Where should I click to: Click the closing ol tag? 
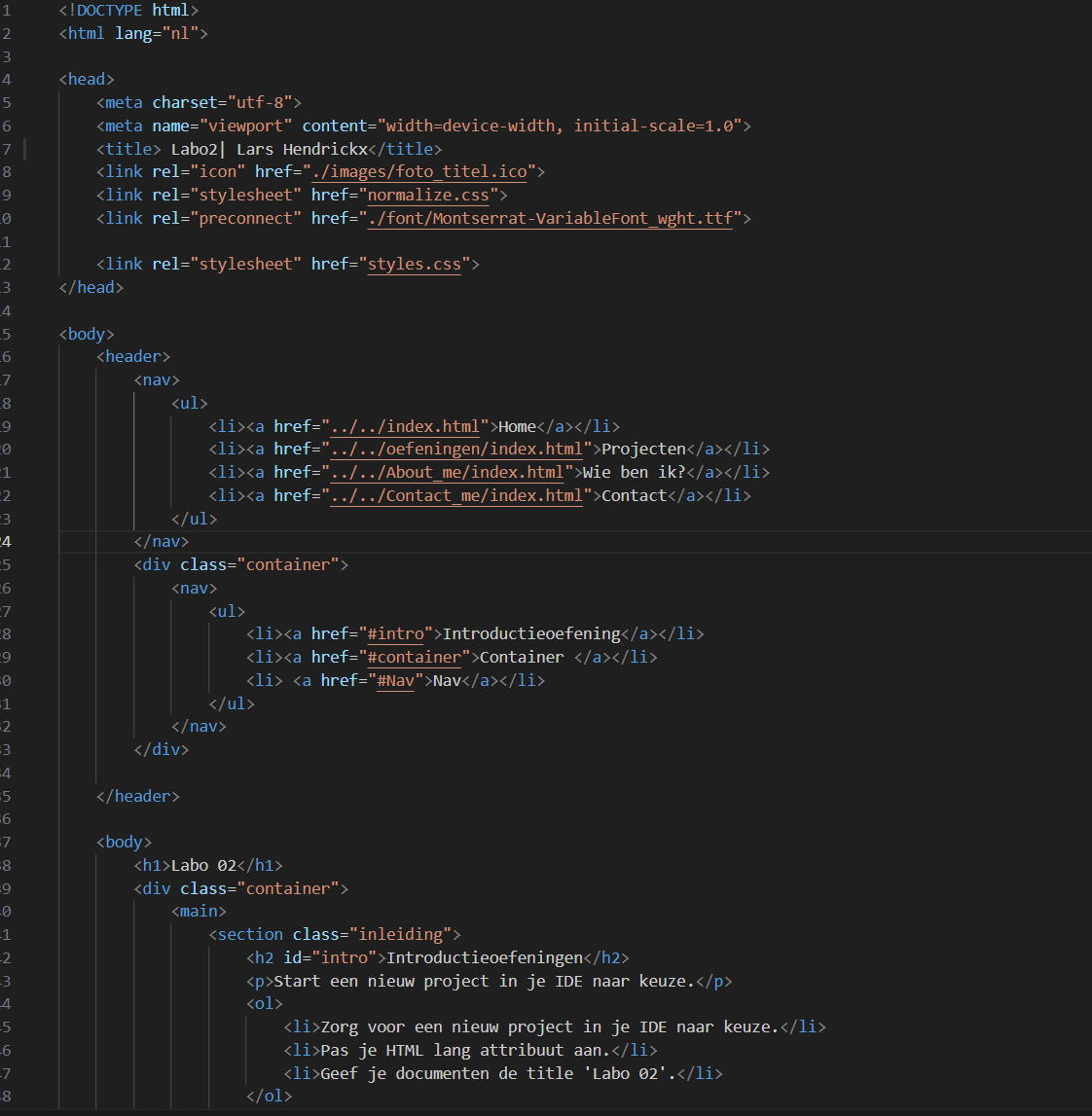point(269,1097)
